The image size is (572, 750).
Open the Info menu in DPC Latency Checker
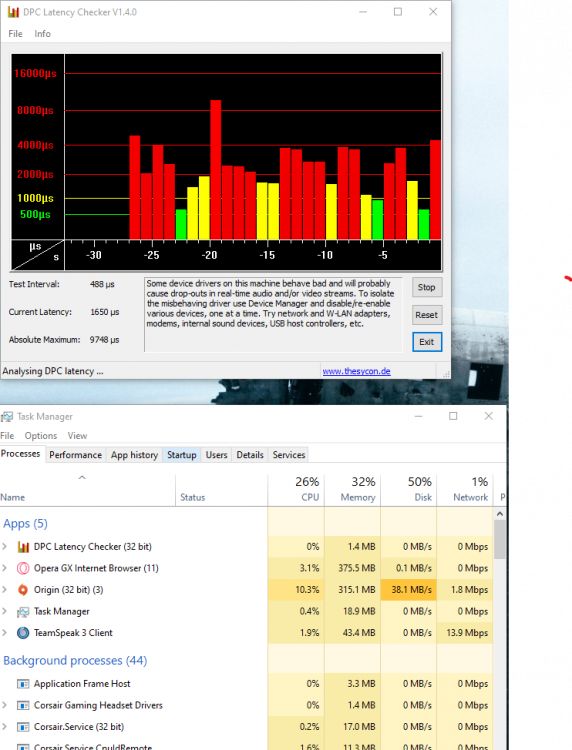pyautogui.click(x=42, y=34)
